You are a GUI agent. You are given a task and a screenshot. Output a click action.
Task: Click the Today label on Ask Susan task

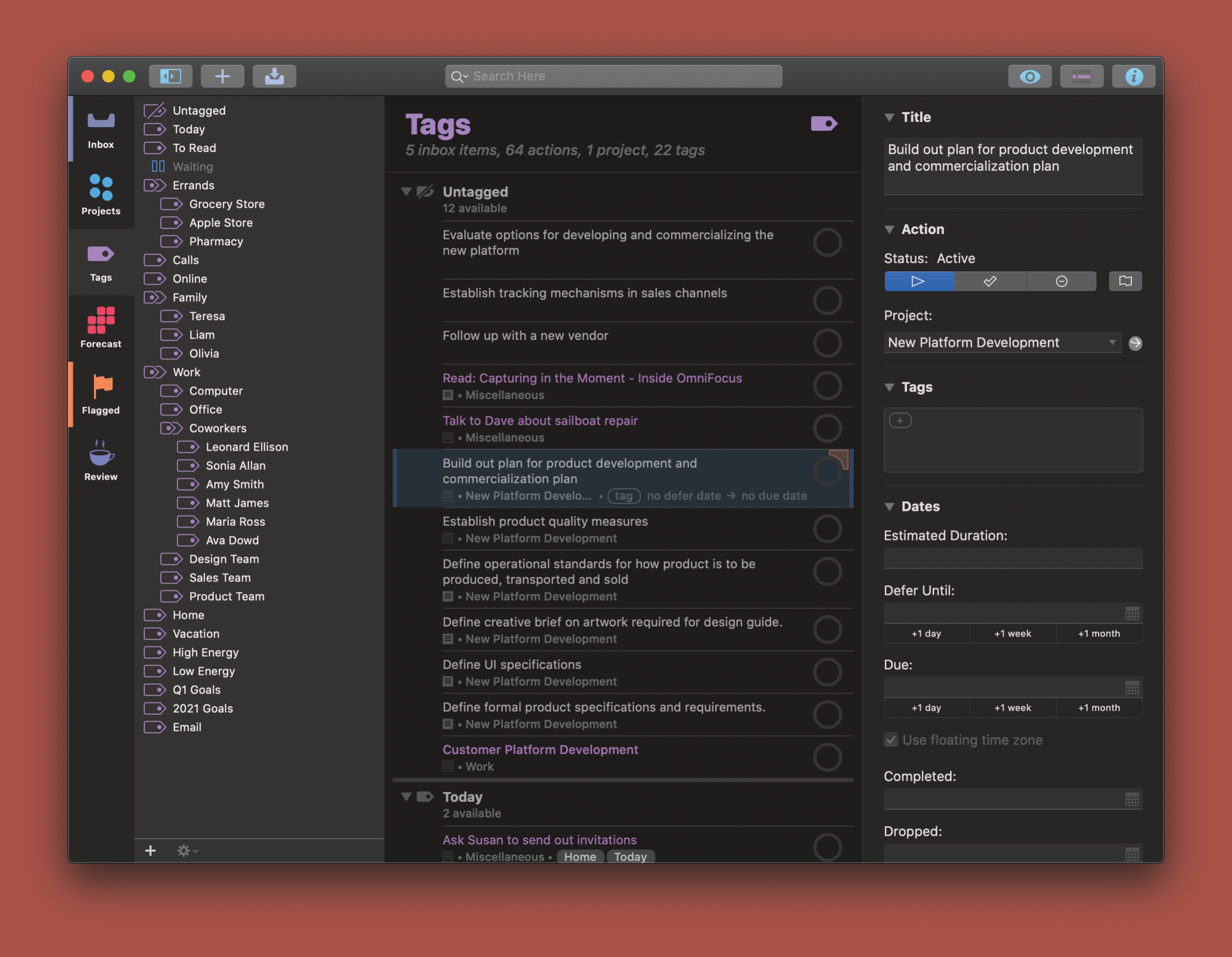coord(630,856)
